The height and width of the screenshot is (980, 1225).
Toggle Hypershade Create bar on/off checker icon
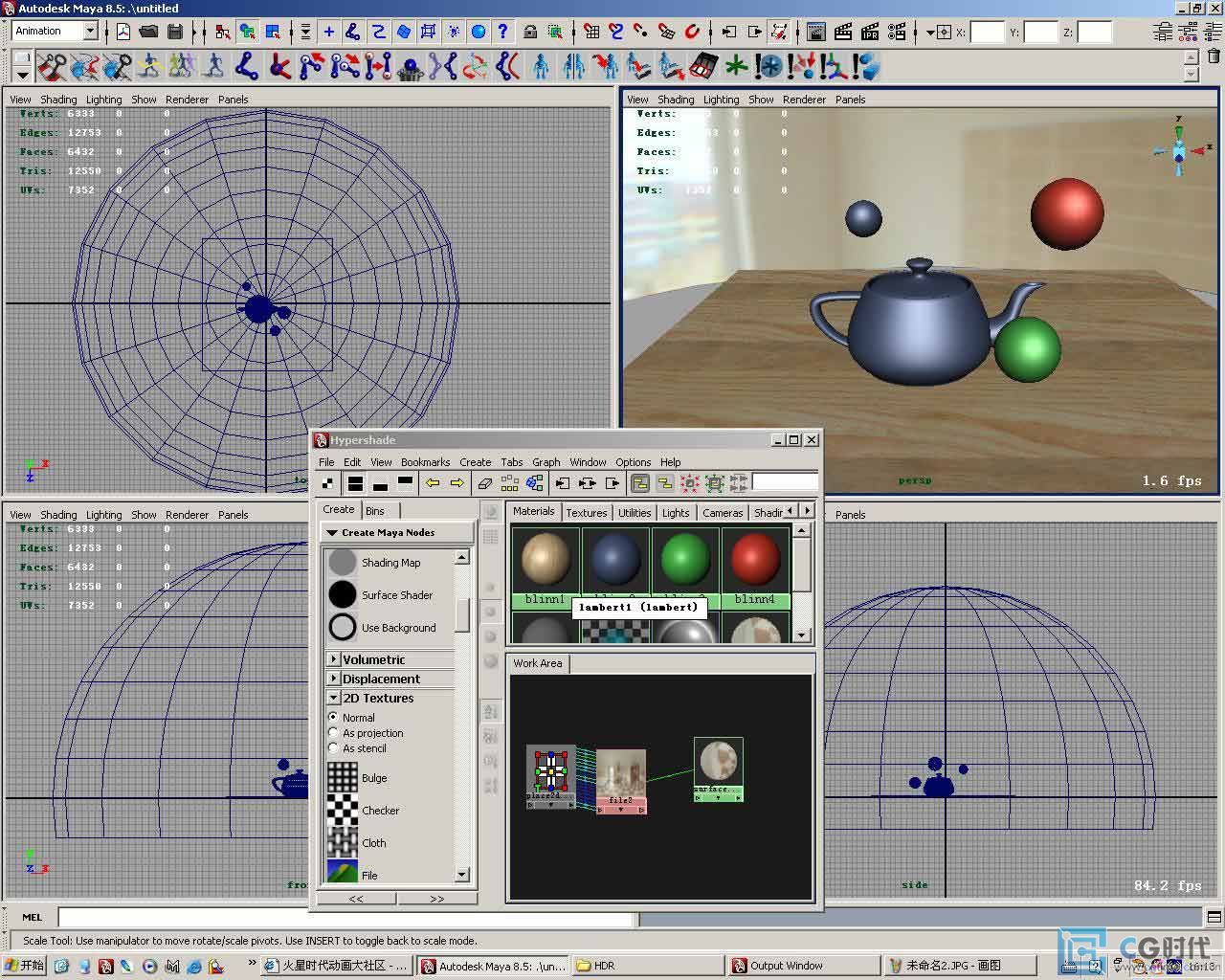click(328, 483)
